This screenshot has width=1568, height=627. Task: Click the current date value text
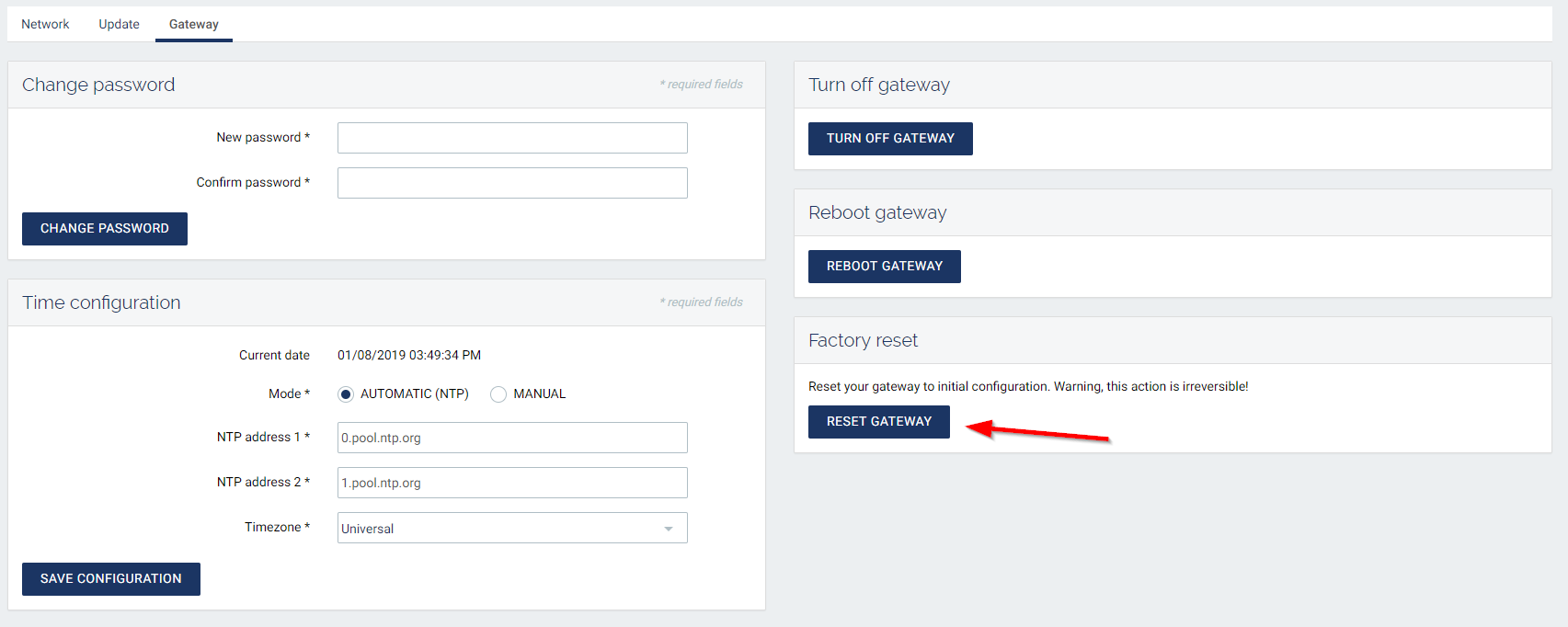[408, 356]
